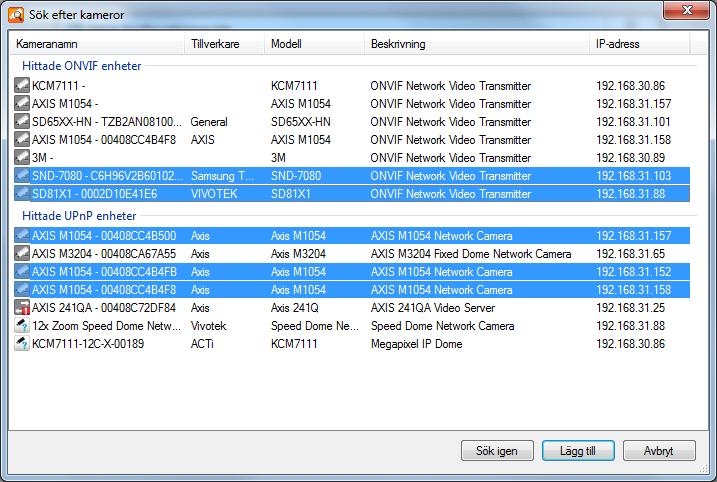
Task: Sort by Kameranamn column header
Action: point(96,44)
